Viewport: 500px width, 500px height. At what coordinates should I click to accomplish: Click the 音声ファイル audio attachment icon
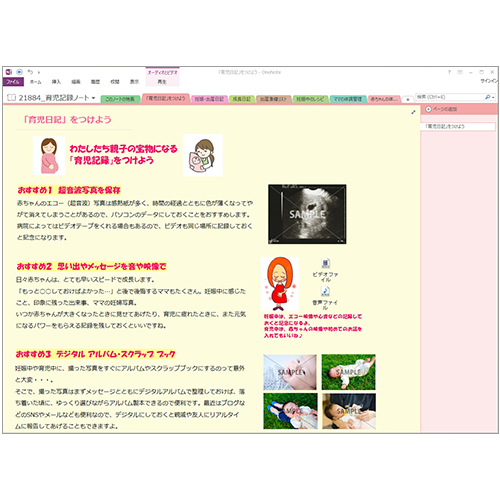[x=325, y=291]
